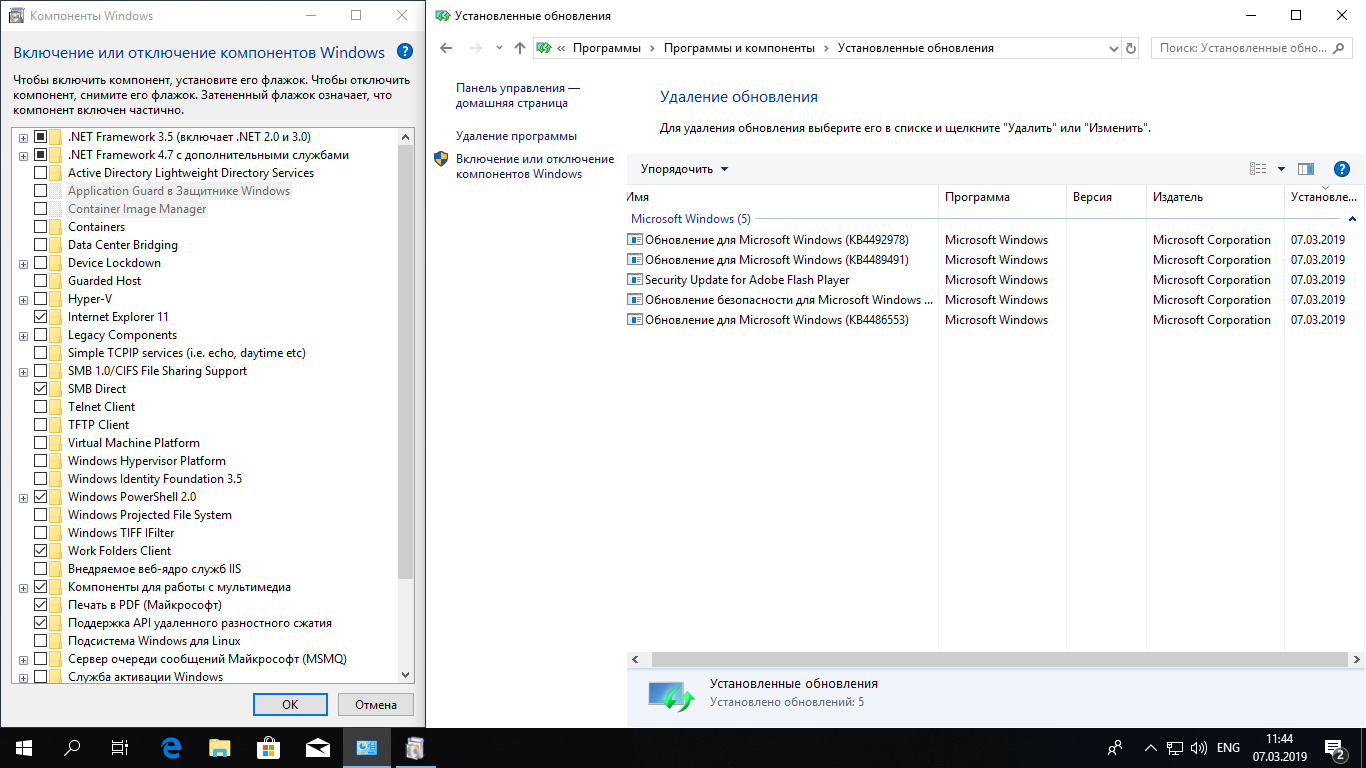The width and height of the screenshot is (1366, 768).
Task: Expand the Hyper-V tree node
Action: [23, 299]
